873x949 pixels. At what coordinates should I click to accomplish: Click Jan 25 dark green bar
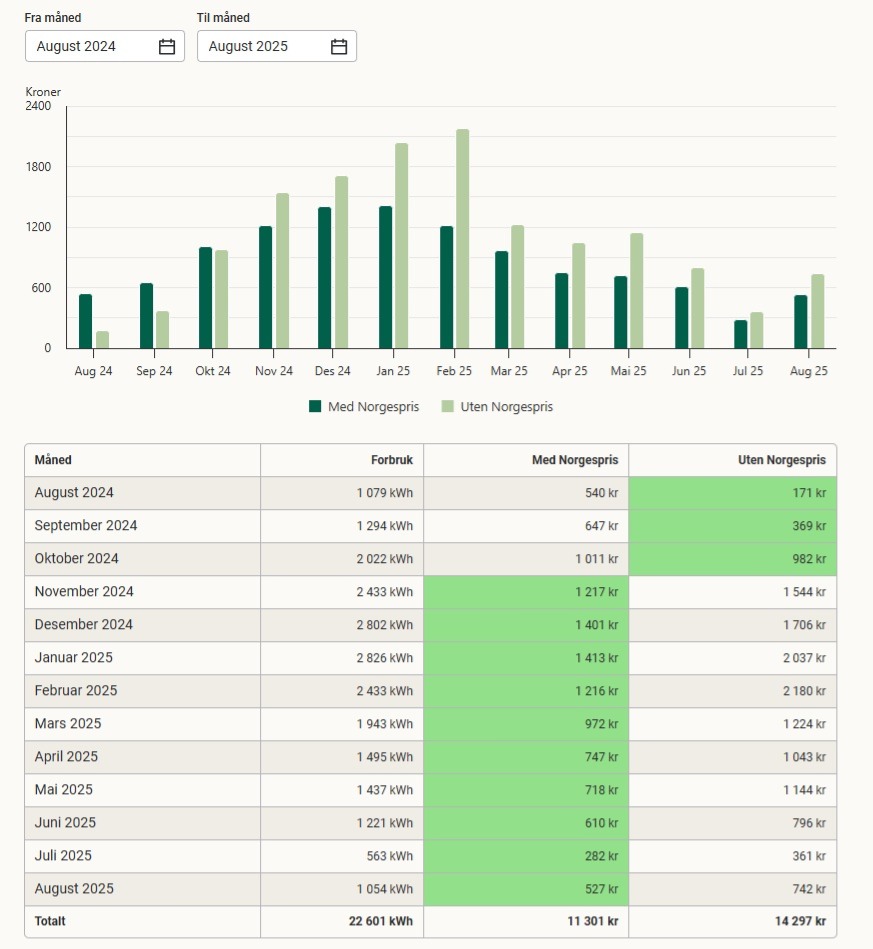pyautogui.click(x=385, y=278)
